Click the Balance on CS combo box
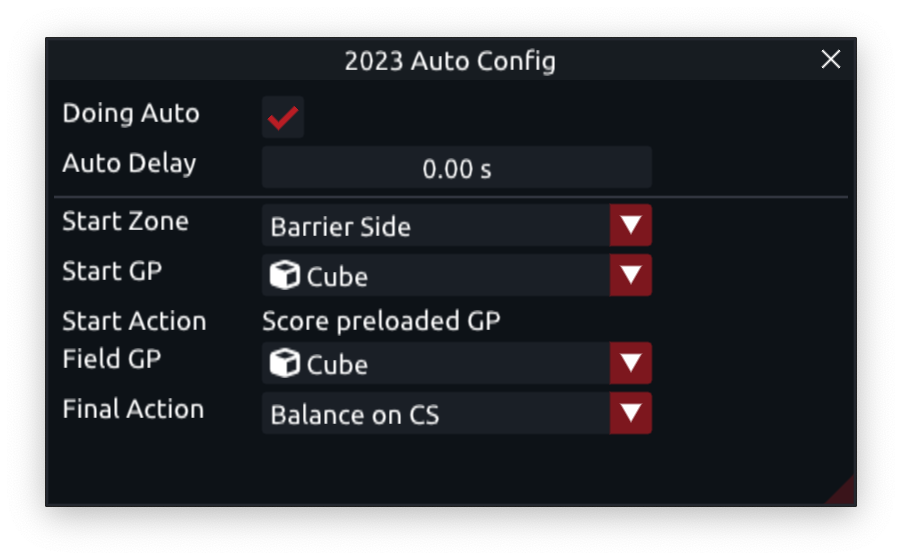 coord(457,413)
